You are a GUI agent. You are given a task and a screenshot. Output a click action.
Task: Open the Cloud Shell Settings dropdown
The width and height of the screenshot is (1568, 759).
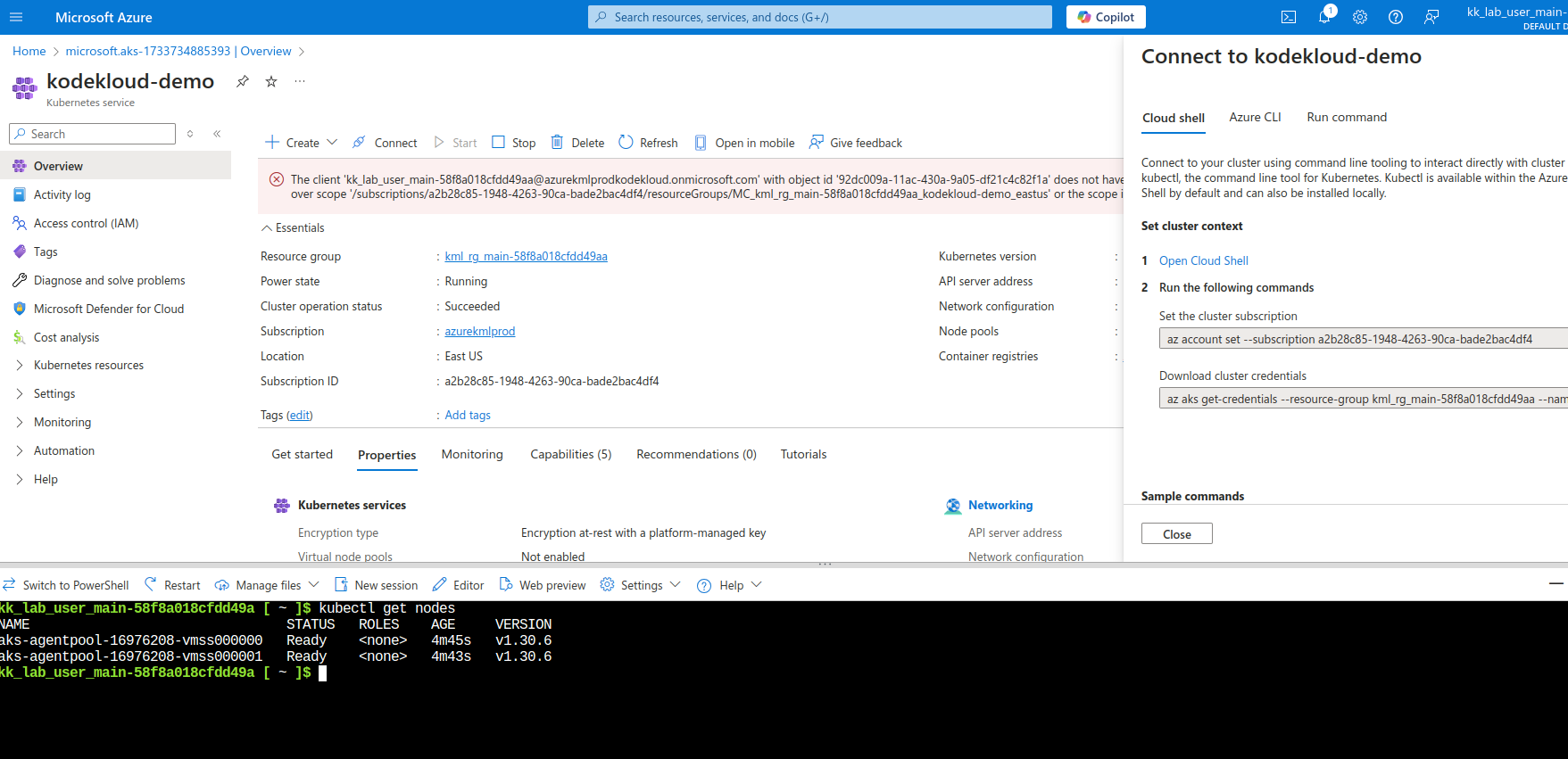click(641, 585)
